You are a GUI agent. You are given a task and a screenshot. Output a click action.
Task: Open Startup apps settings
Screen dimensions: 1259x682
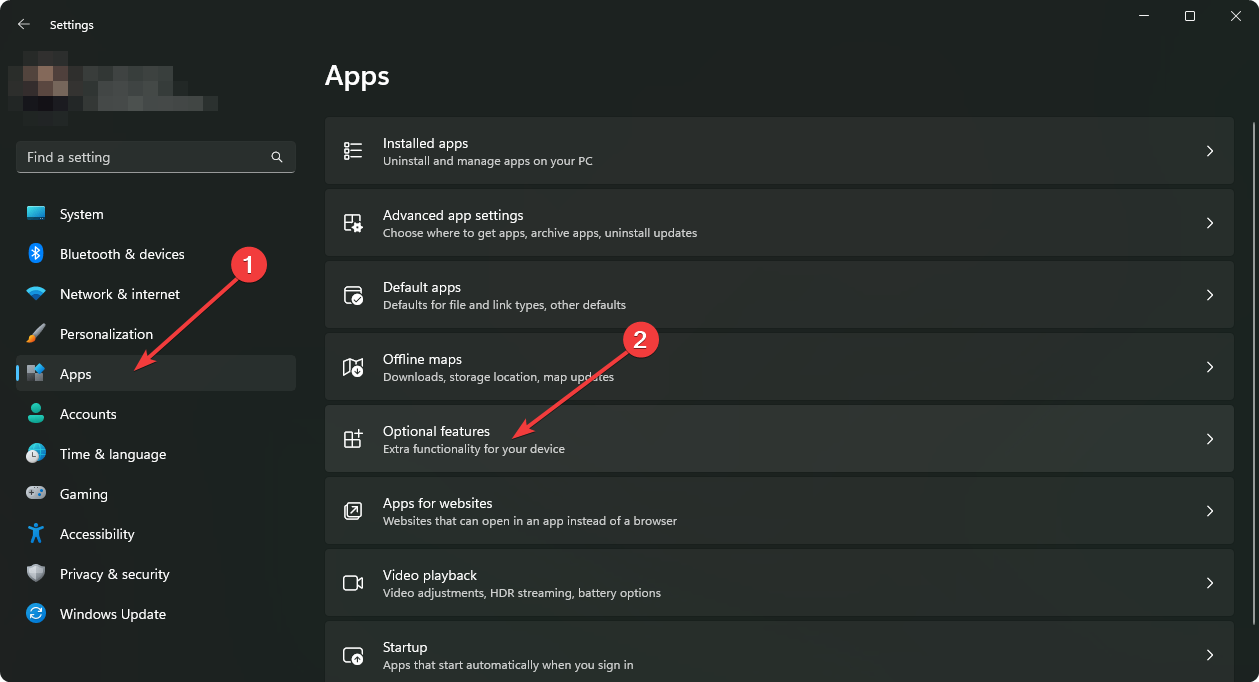[779, 652]
